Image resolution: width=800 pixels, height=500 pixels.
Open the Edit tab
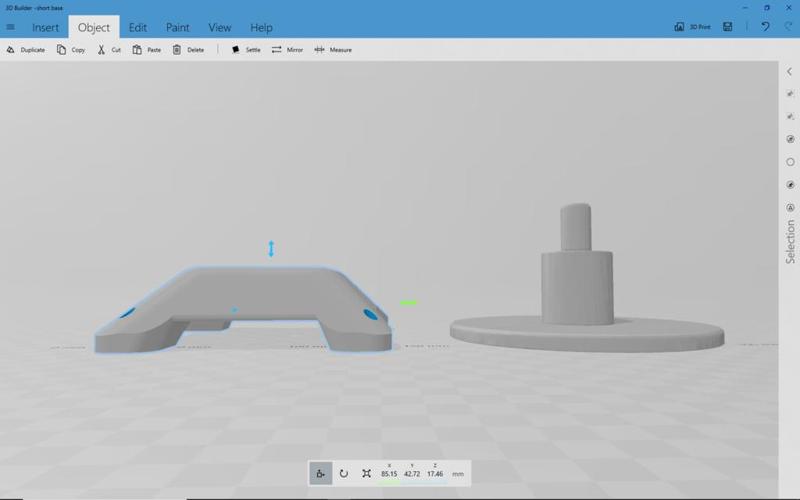coord(138,28)
